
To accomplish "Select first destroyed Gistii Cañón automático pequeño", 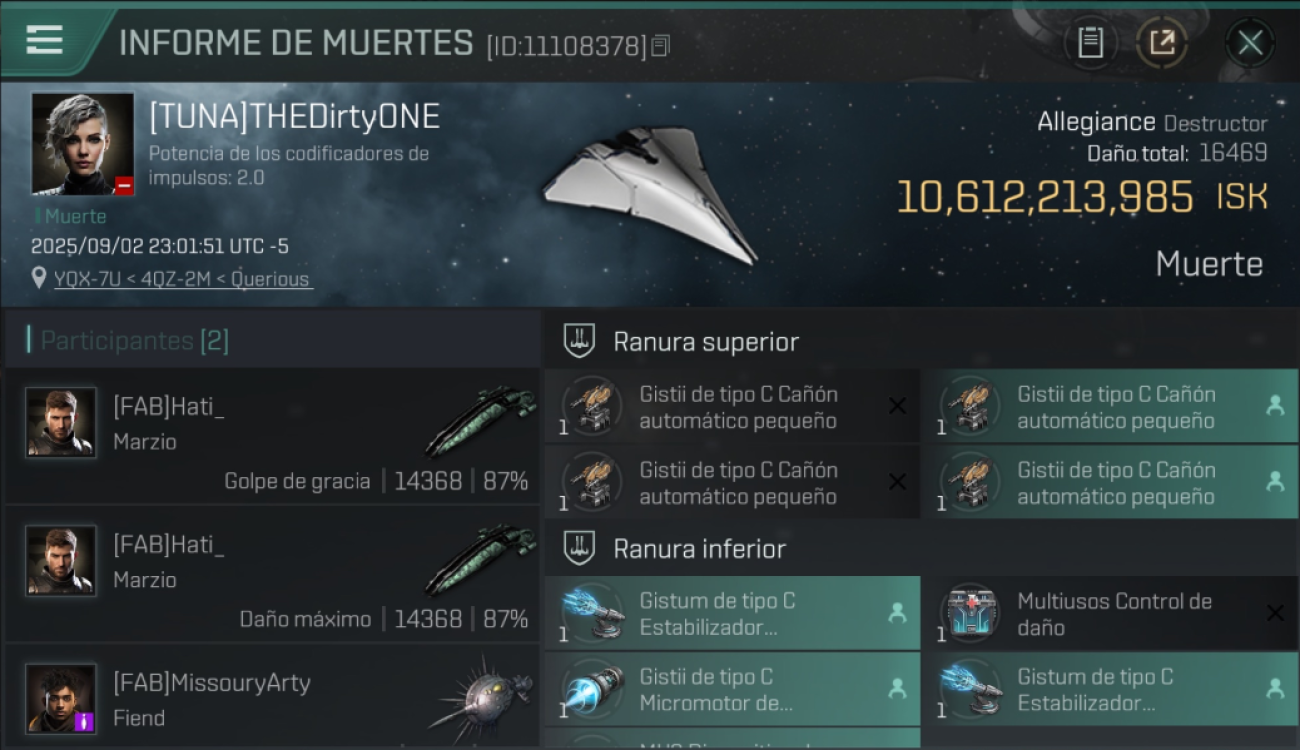I will (732, 407).
